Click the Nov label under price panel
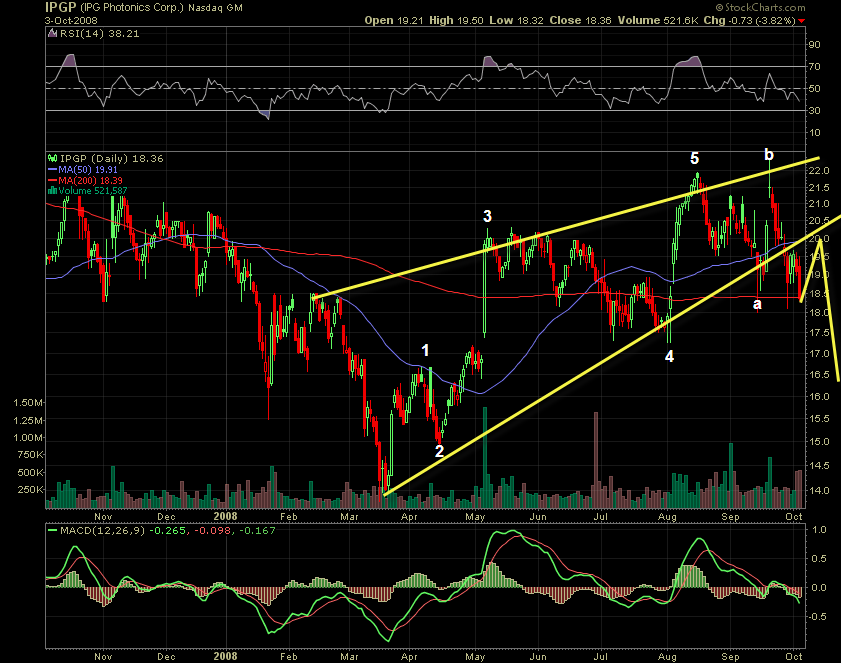The height and width of the screenshot is (663, 841). coord(103,517)
